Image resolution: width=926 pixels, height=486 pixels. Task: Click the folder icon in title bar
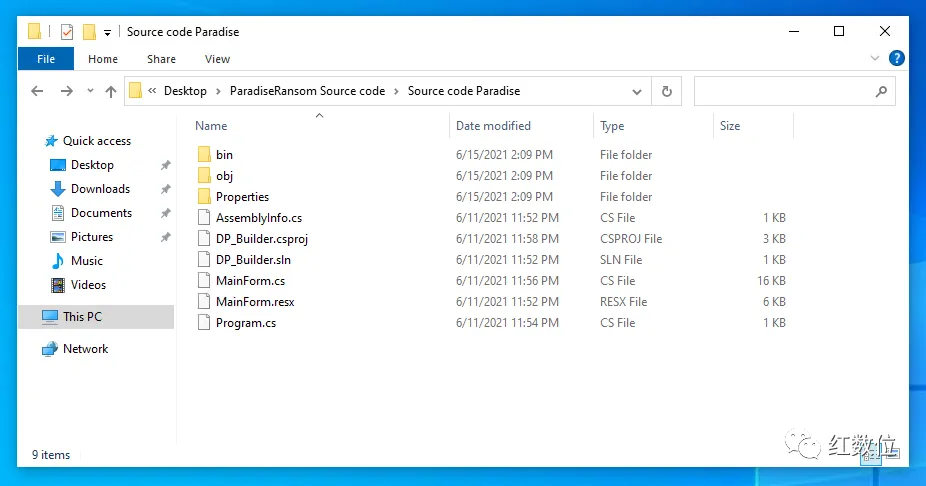pos(34,31)
